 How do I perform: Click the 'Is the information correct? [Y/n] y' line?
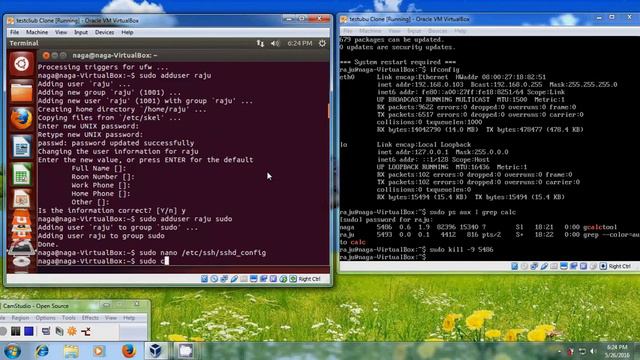(111, 211)
